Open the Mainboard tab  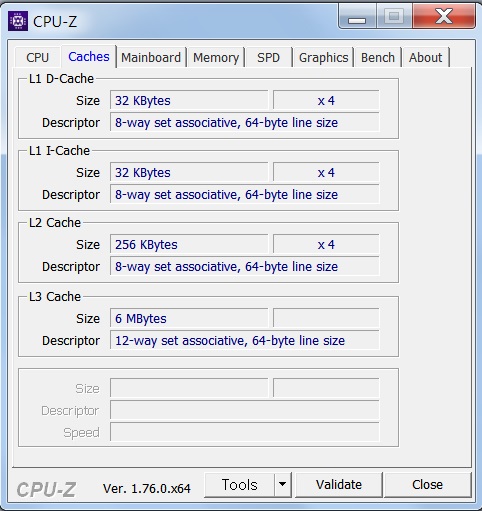click(x=151, y=57)
